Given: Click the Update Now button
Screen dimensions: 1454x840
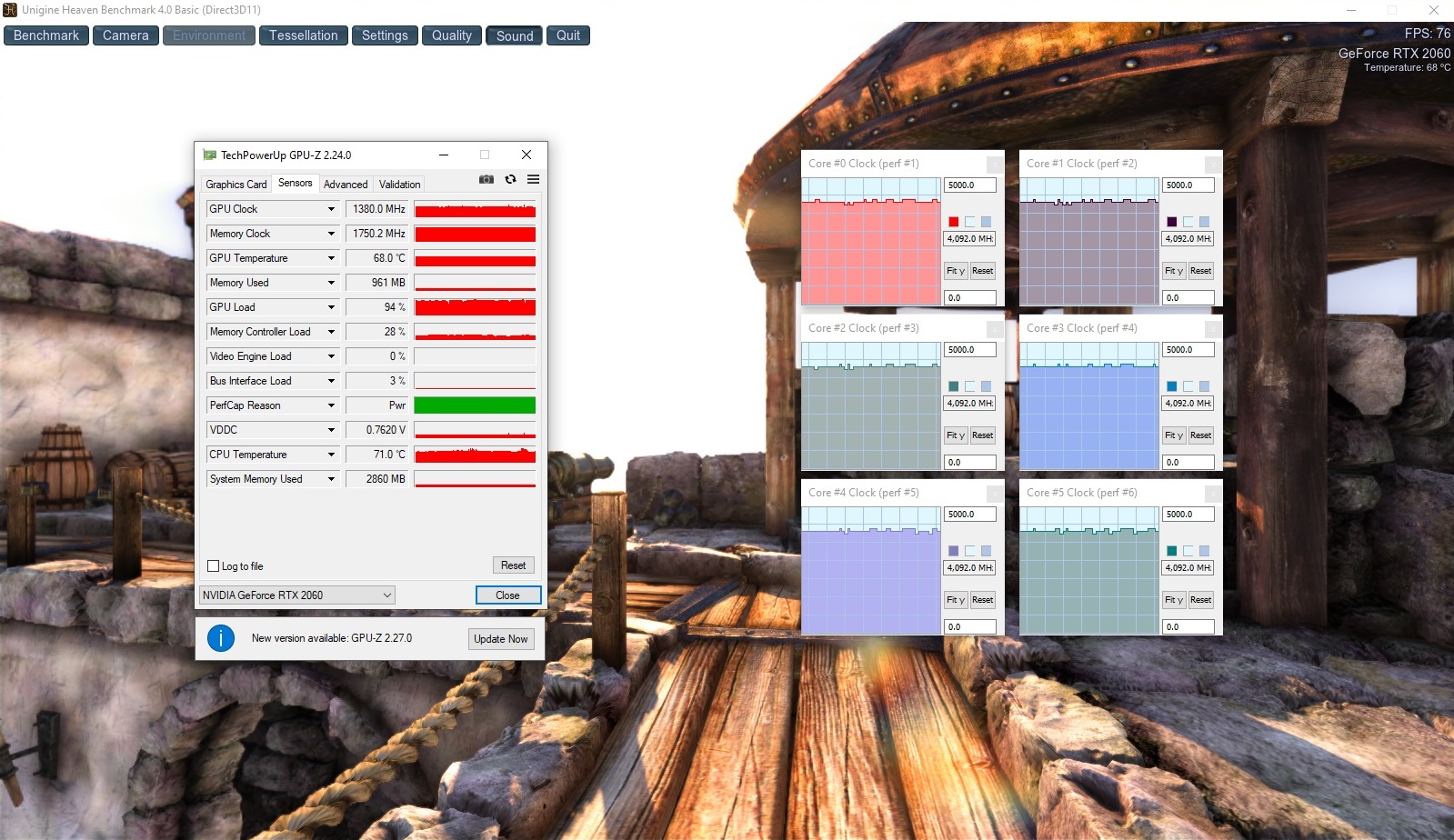Looking at the screenshot, I should pyautogui.click(x=500, y=639).
